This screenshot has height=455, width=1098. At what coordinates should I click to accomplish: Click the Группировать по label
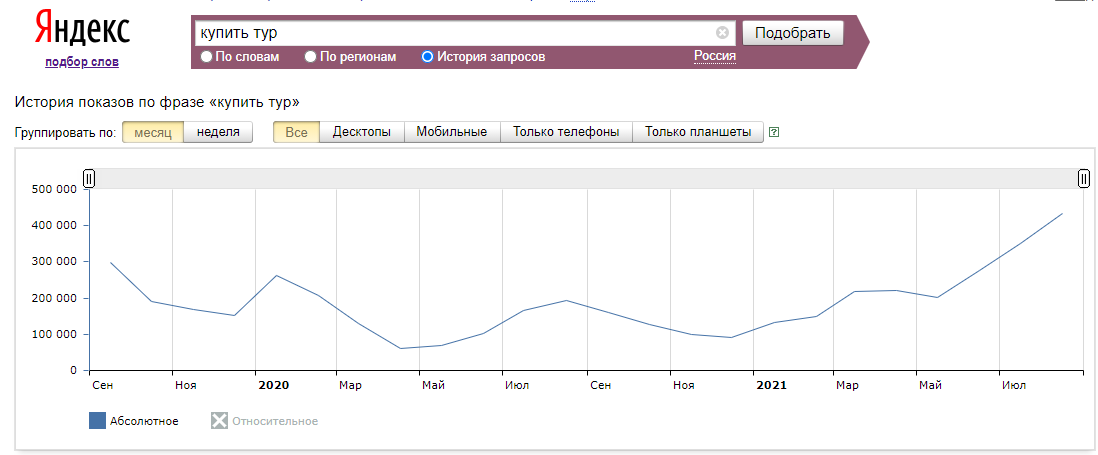tap(65, 132)
